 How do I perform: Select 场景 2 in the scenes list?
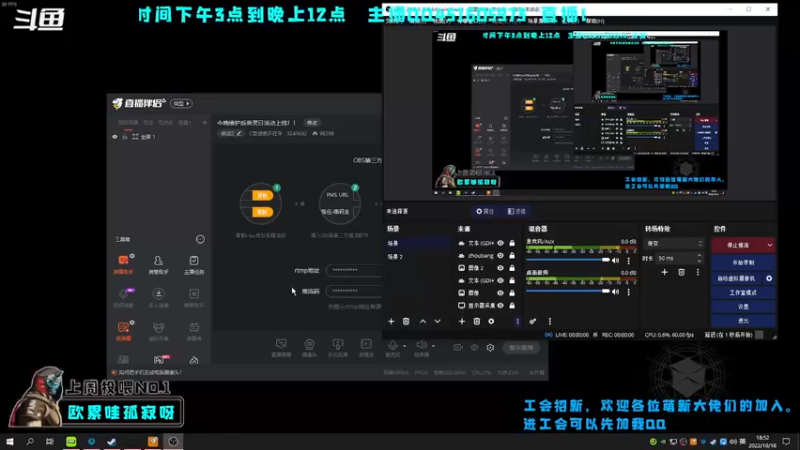(418, 257)
